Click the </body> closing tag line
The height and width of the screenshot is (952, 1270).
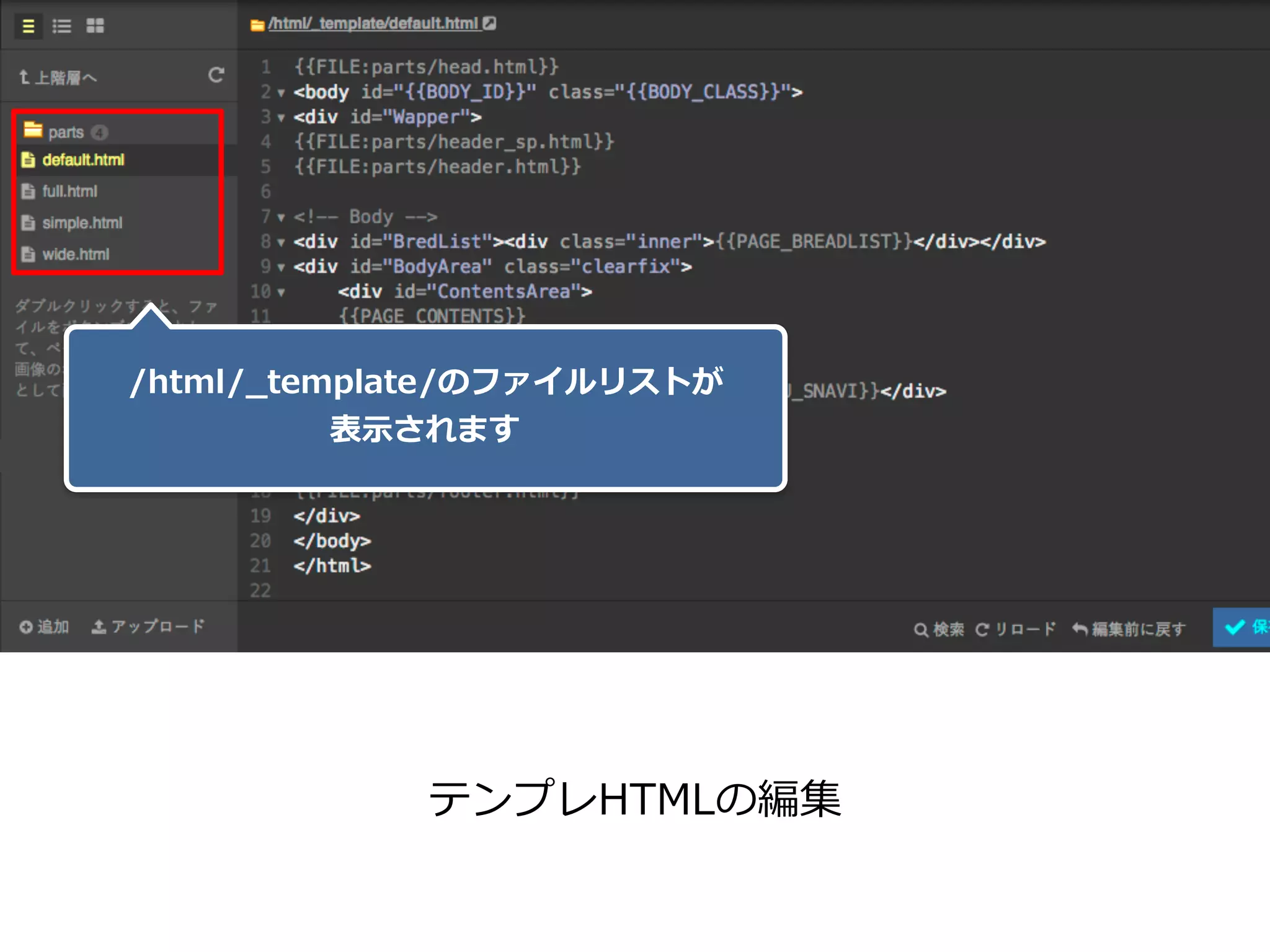pos(332,541)
